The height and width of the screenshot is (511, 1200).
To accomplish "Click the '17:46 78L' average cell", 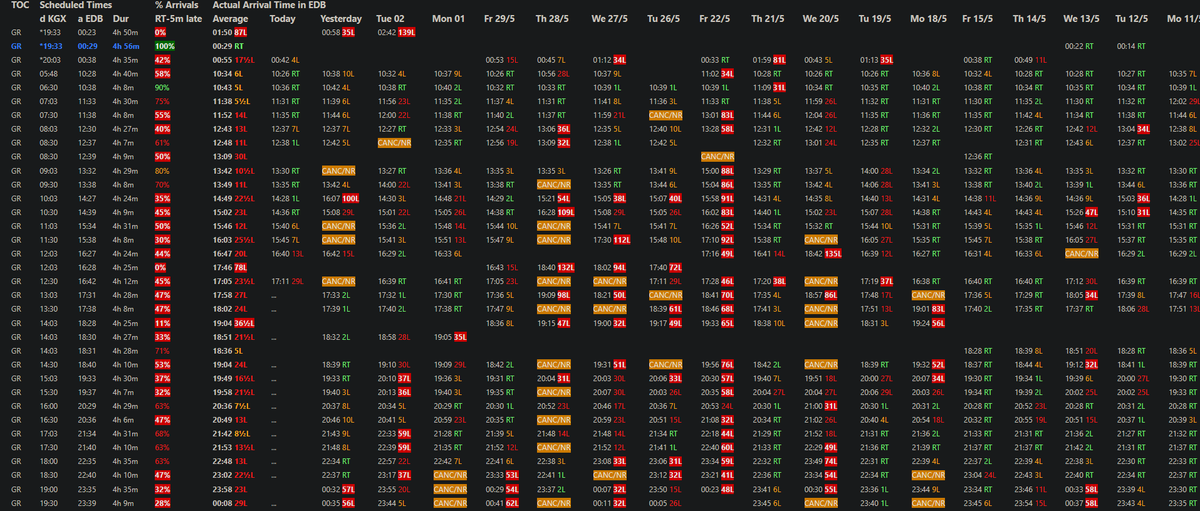I will [230, 269].
